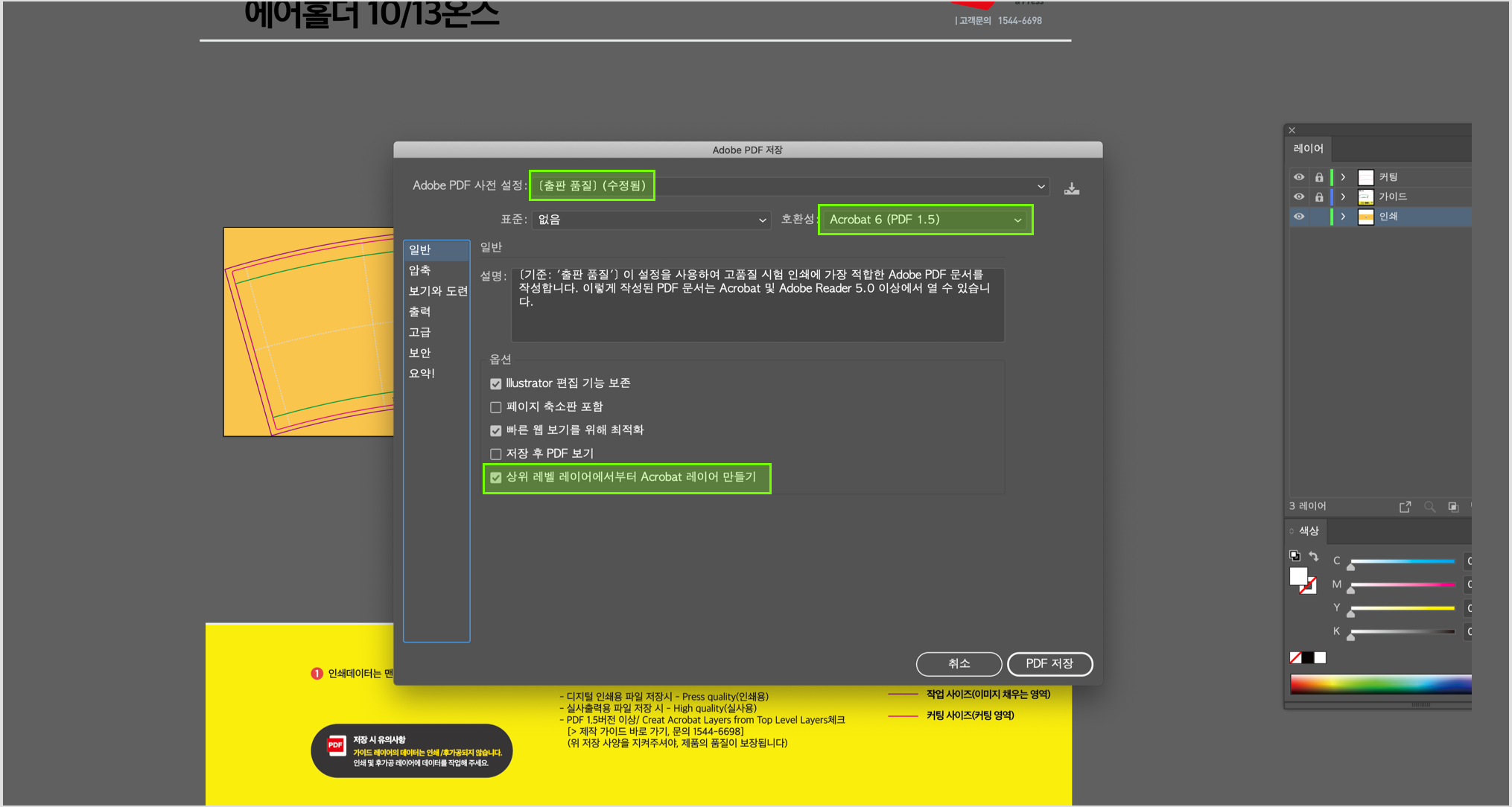Viewport: 1512px width, 807px height.
Task: Close the layers panel with the X icon
Action: (x=1292, y=130)
